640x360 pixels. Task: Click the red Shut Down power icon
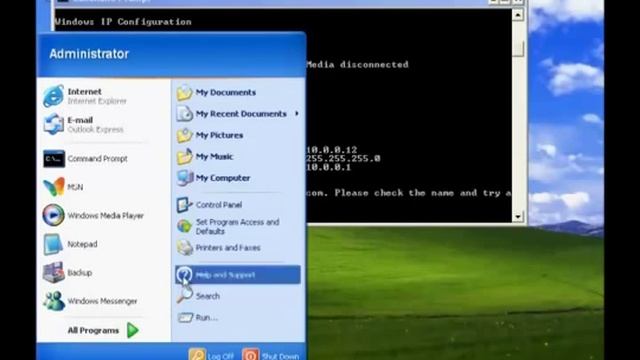[250, 354]
